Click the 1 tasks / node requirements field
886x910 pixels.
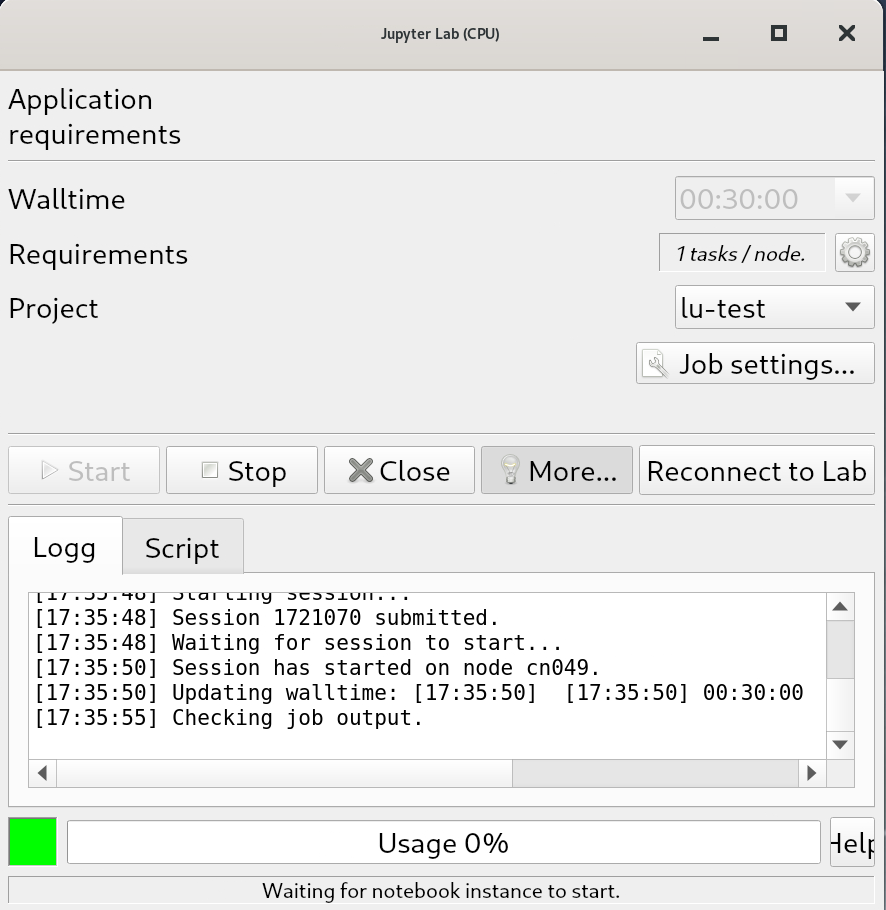tap(741, 253)
